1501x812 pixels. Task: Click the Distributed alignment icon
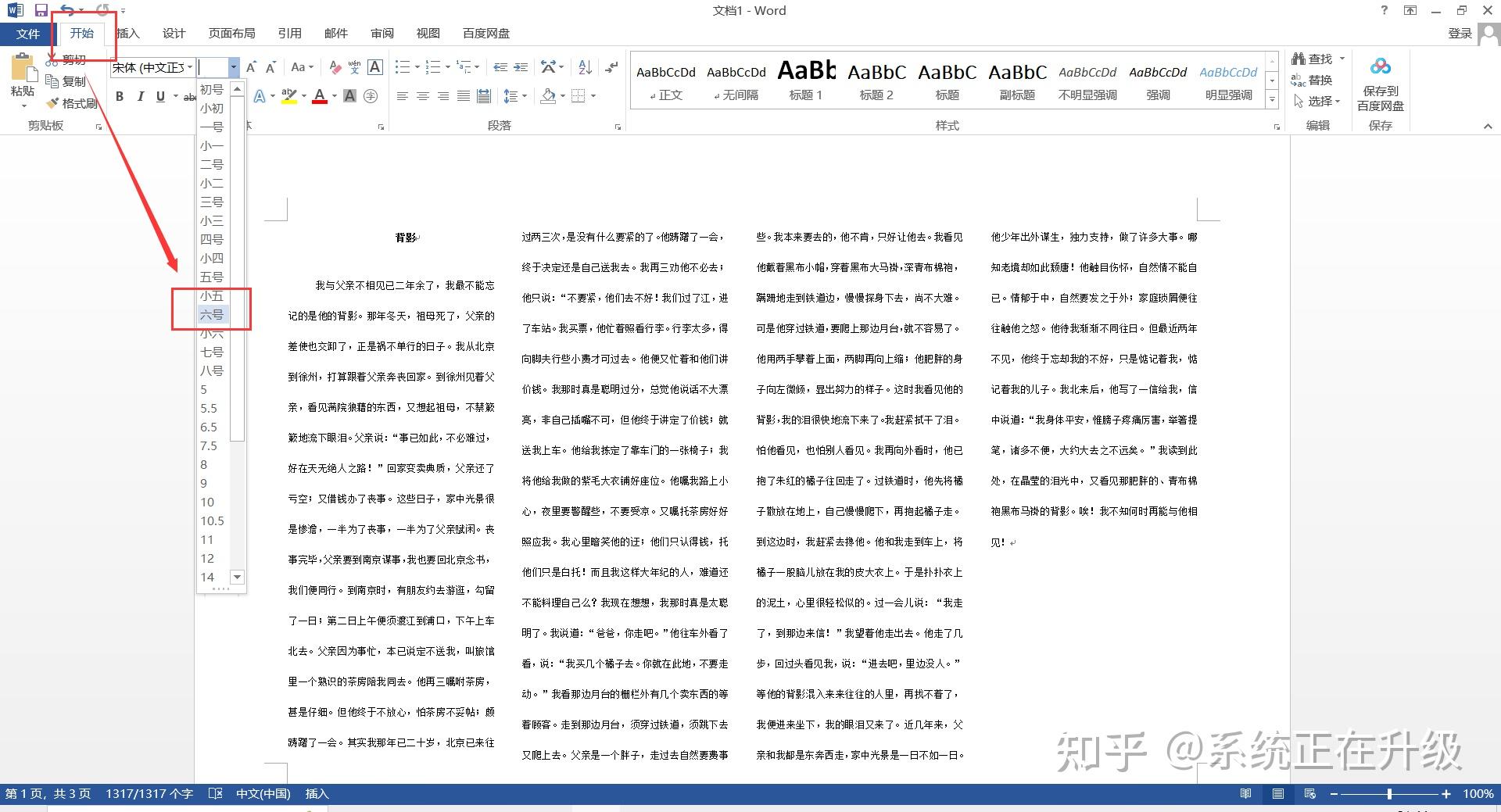tap(484, 96)
